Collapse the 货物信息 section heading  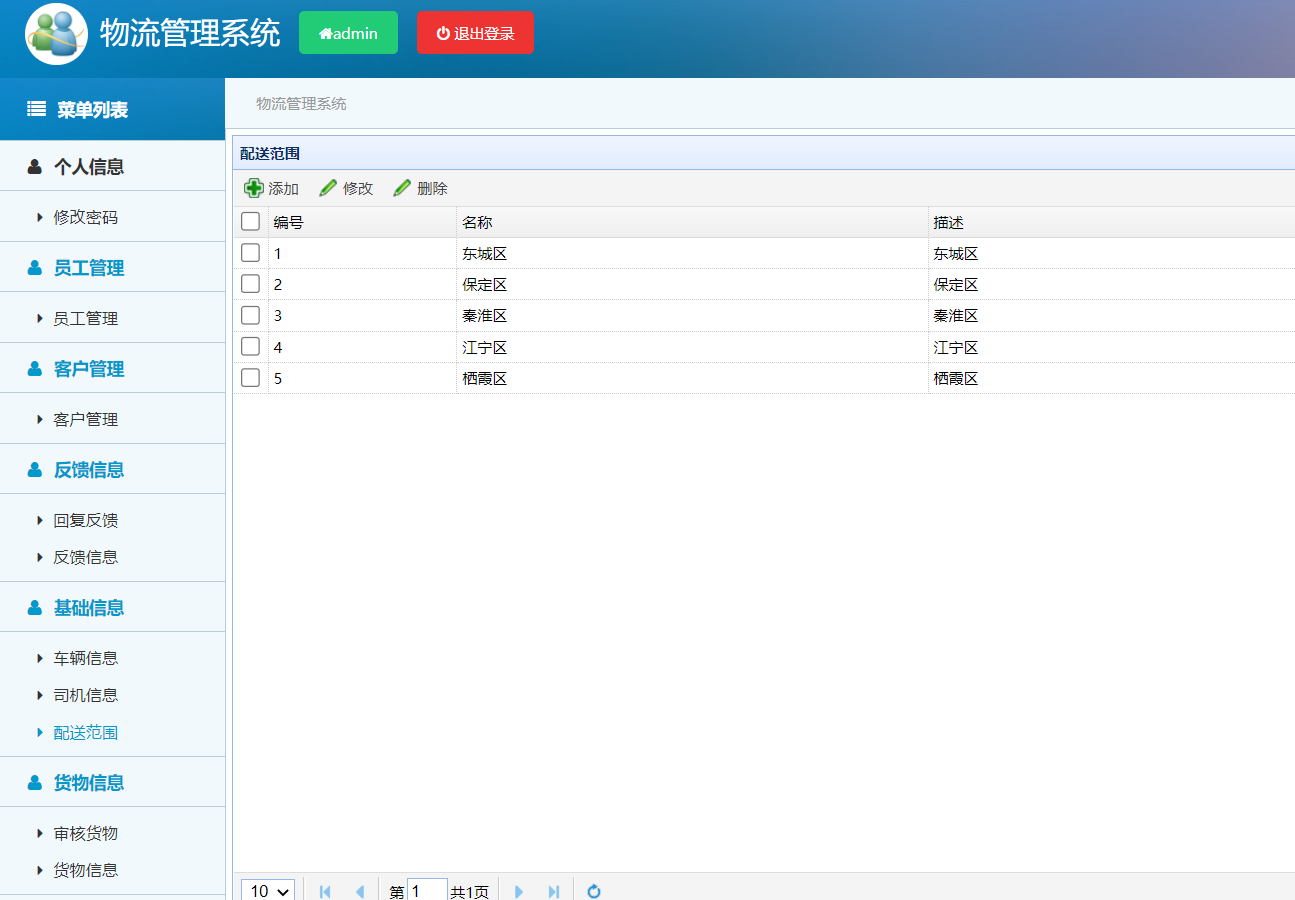click(x=112, y=782)
